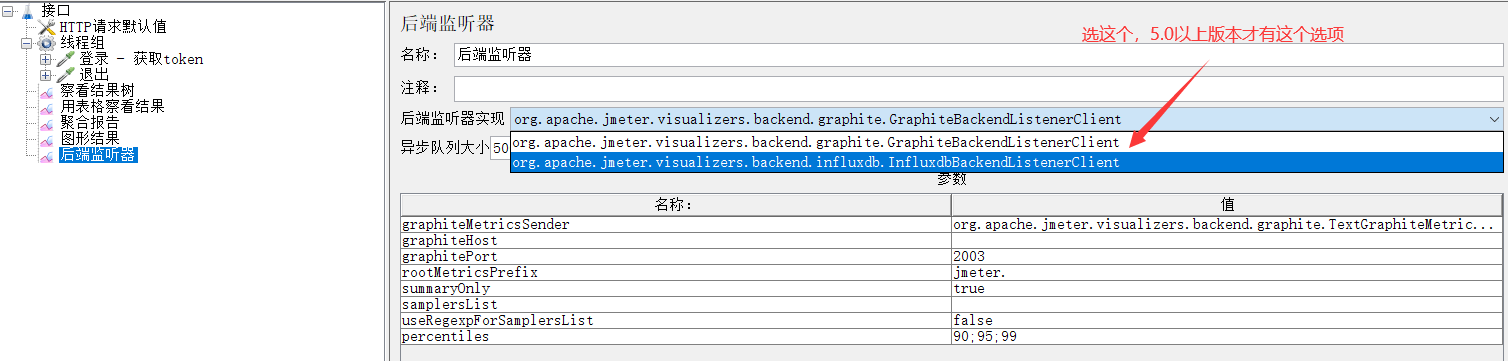Open the 后端监听器实现 dropdown arrow

1492,118
